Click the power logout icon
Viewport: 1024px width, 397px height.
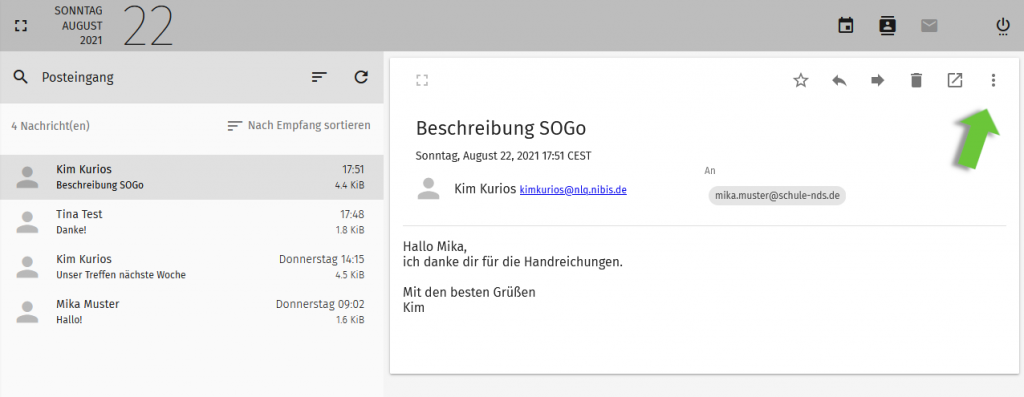1002,27
